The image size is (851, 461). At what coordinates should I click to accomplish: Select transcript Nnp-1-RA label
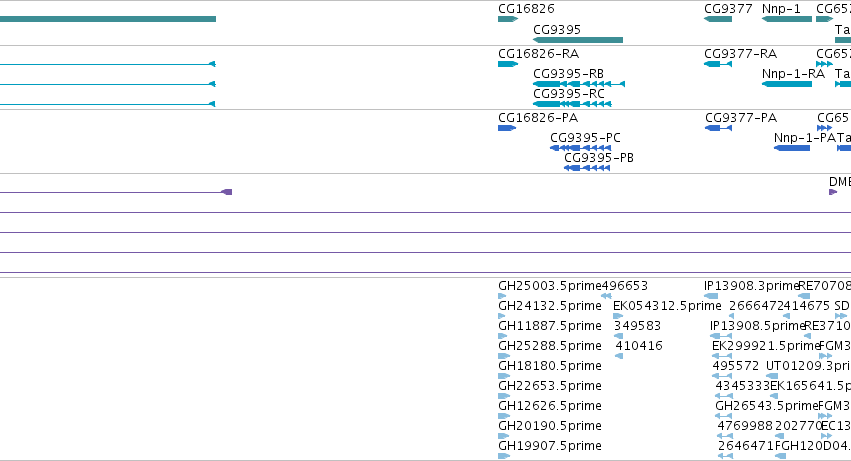tap(793, 74)
